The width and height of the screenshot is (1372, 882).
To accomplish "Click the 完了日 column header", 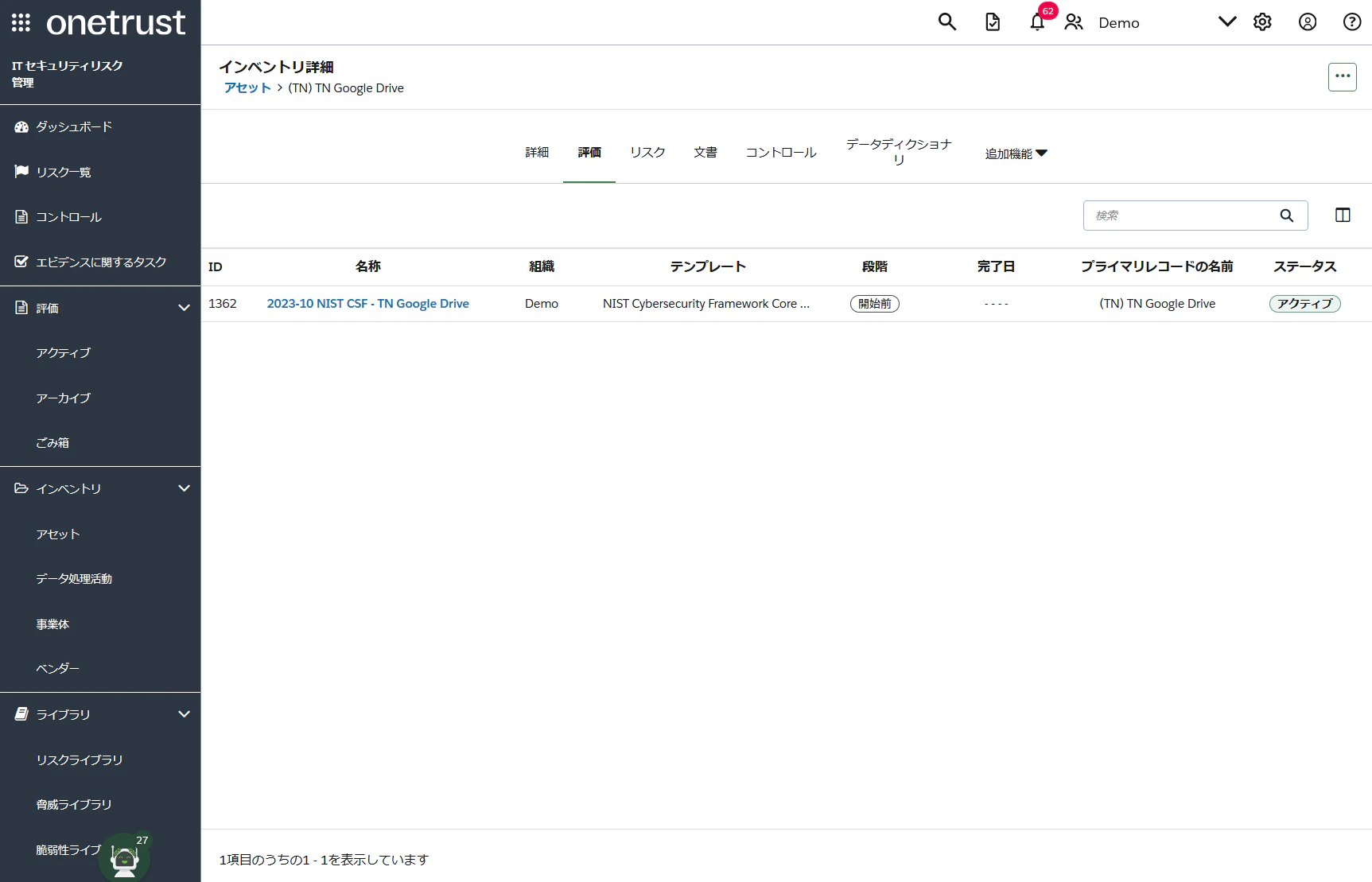I will [996, 267].
